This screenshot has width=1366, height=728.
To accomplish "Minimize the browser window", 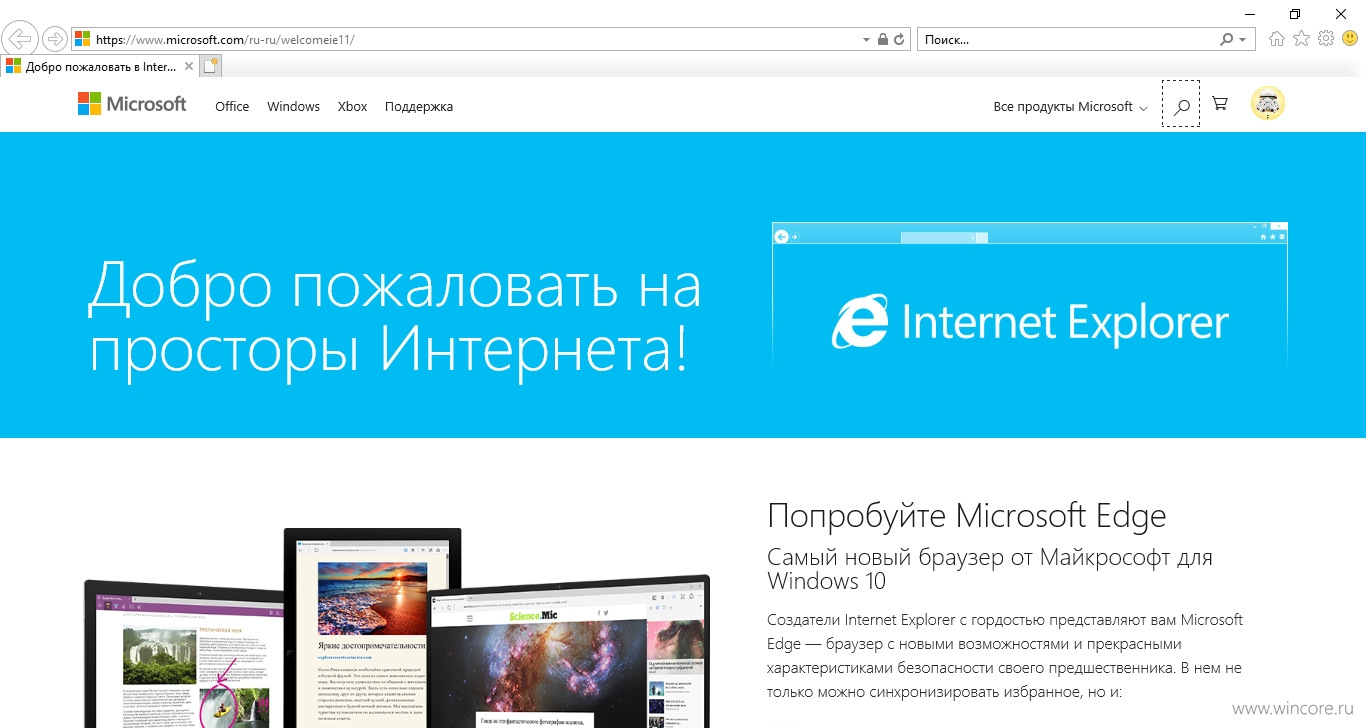I will (1250, 13).
